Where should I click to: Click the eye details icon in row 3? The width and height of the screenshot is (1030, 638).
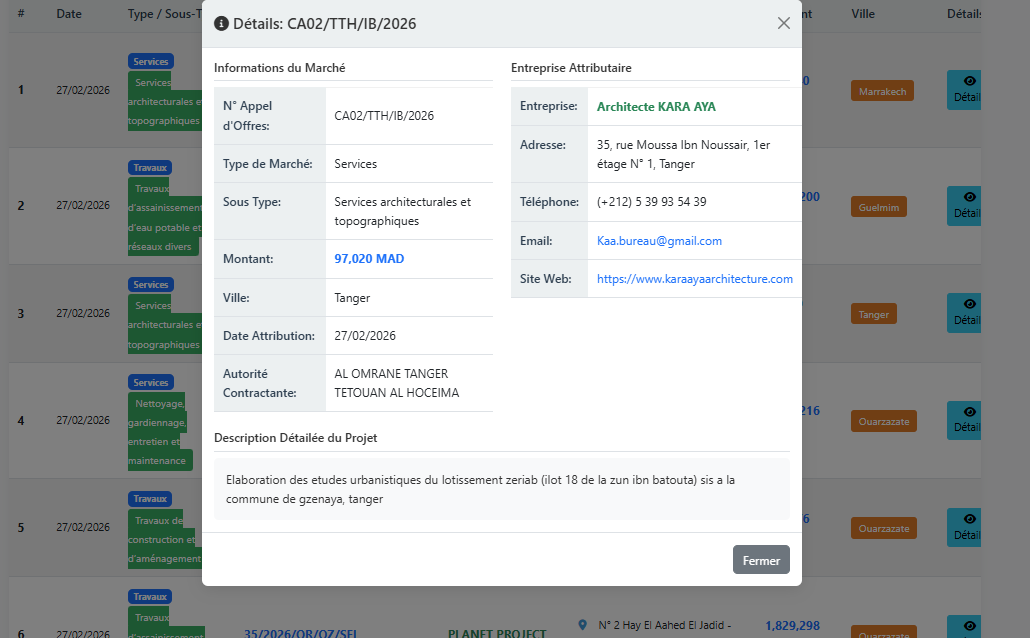tap(968, 303)
